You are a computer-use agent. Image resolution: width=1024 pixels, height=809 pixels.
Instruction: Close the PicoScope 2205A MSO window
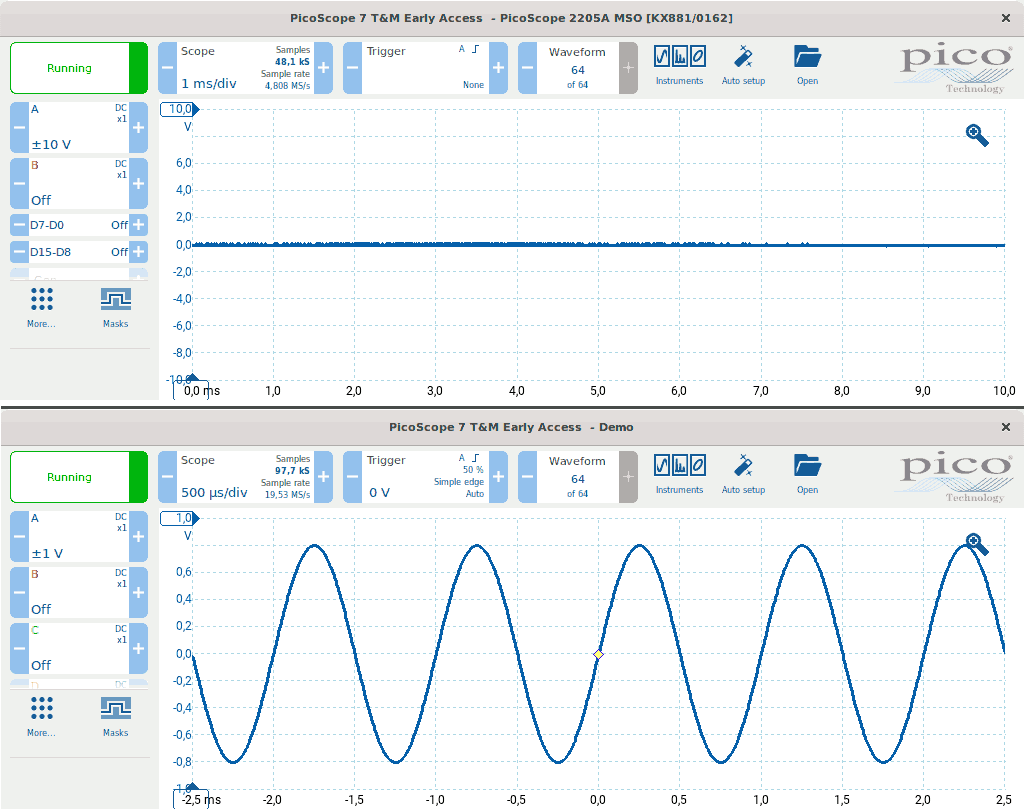click(x=1006, y=18)
